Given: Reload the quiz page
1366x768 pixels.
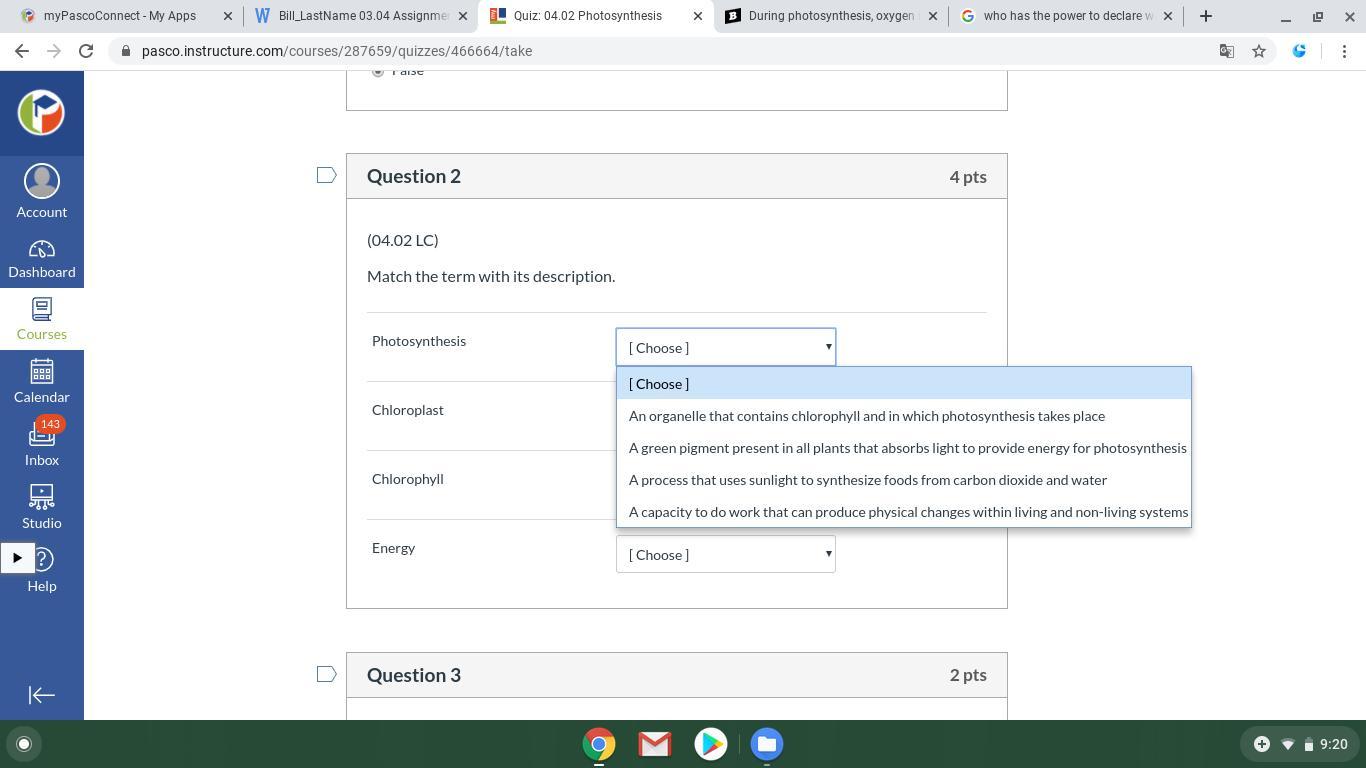Looking at the screenshot, I should point(86,51).
